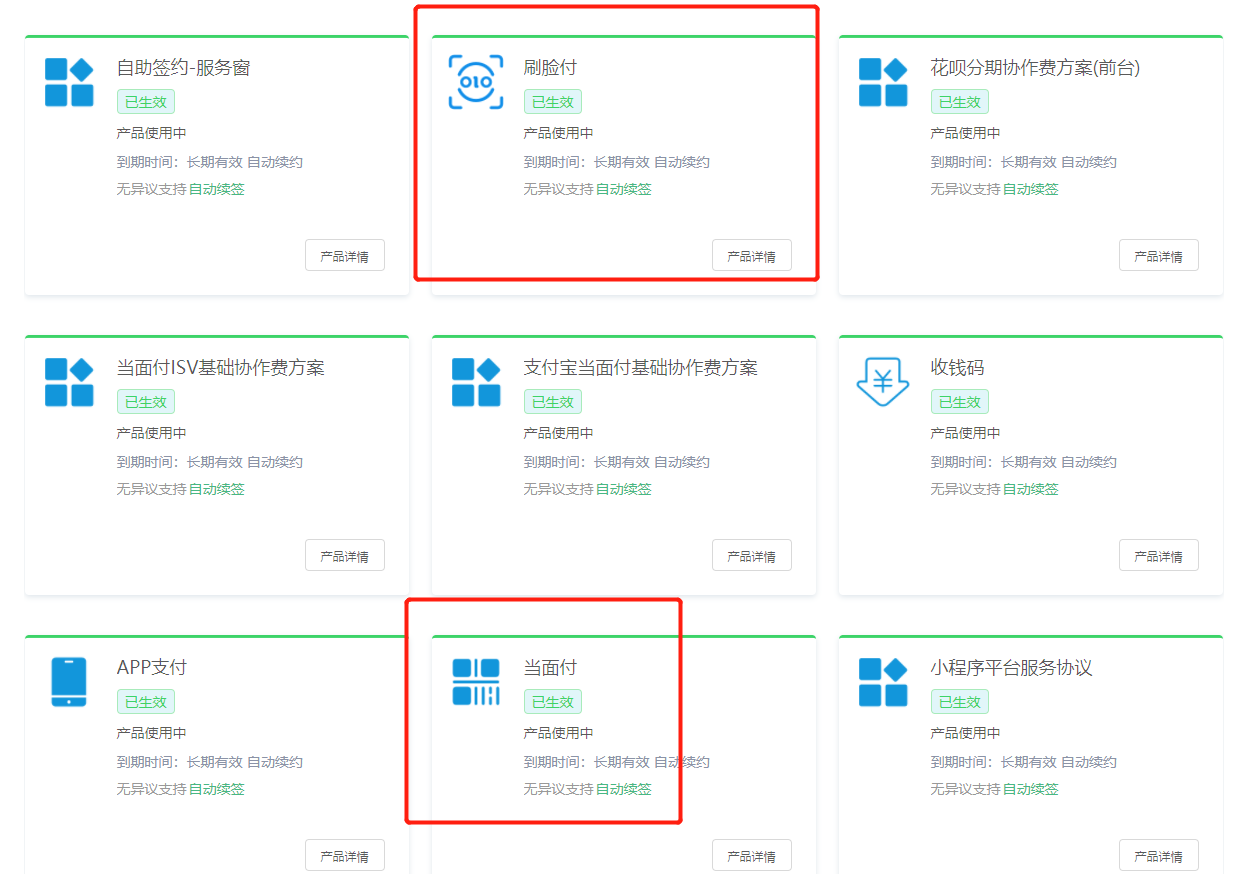Click 已生效 badge under APP支付
The image size is (1233, 874).
pyautogui.click(x=146, y=702)
